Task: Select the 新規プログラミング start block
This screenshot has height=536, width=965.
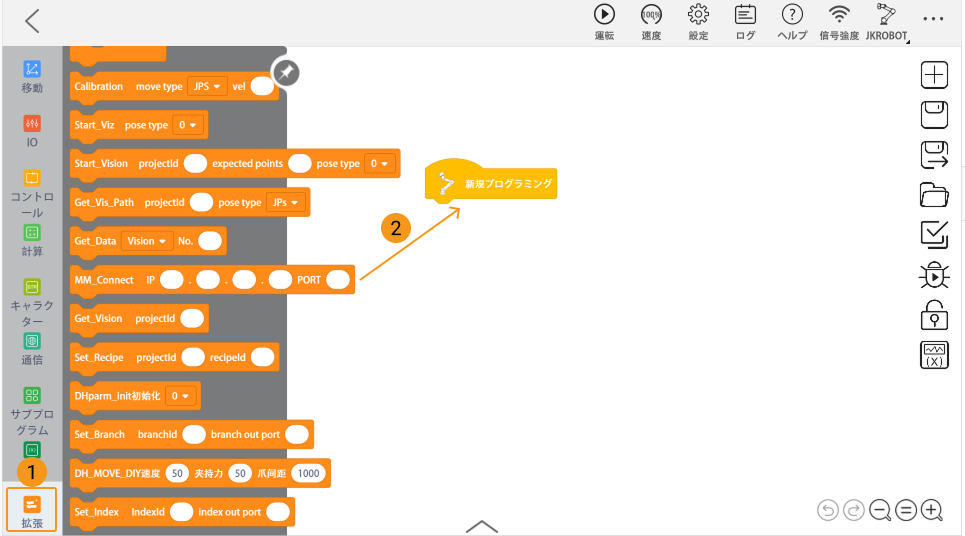Action: click(x=491, y=181)
